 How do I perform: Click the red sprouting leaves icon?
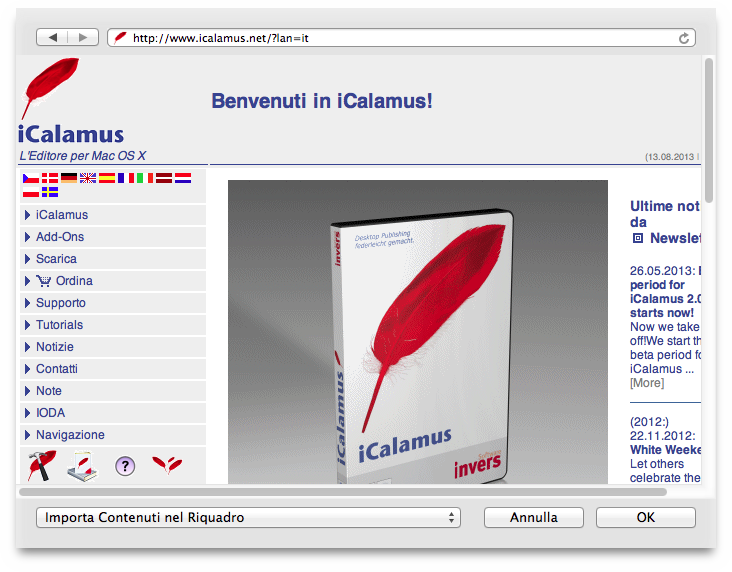coord(167,465)
